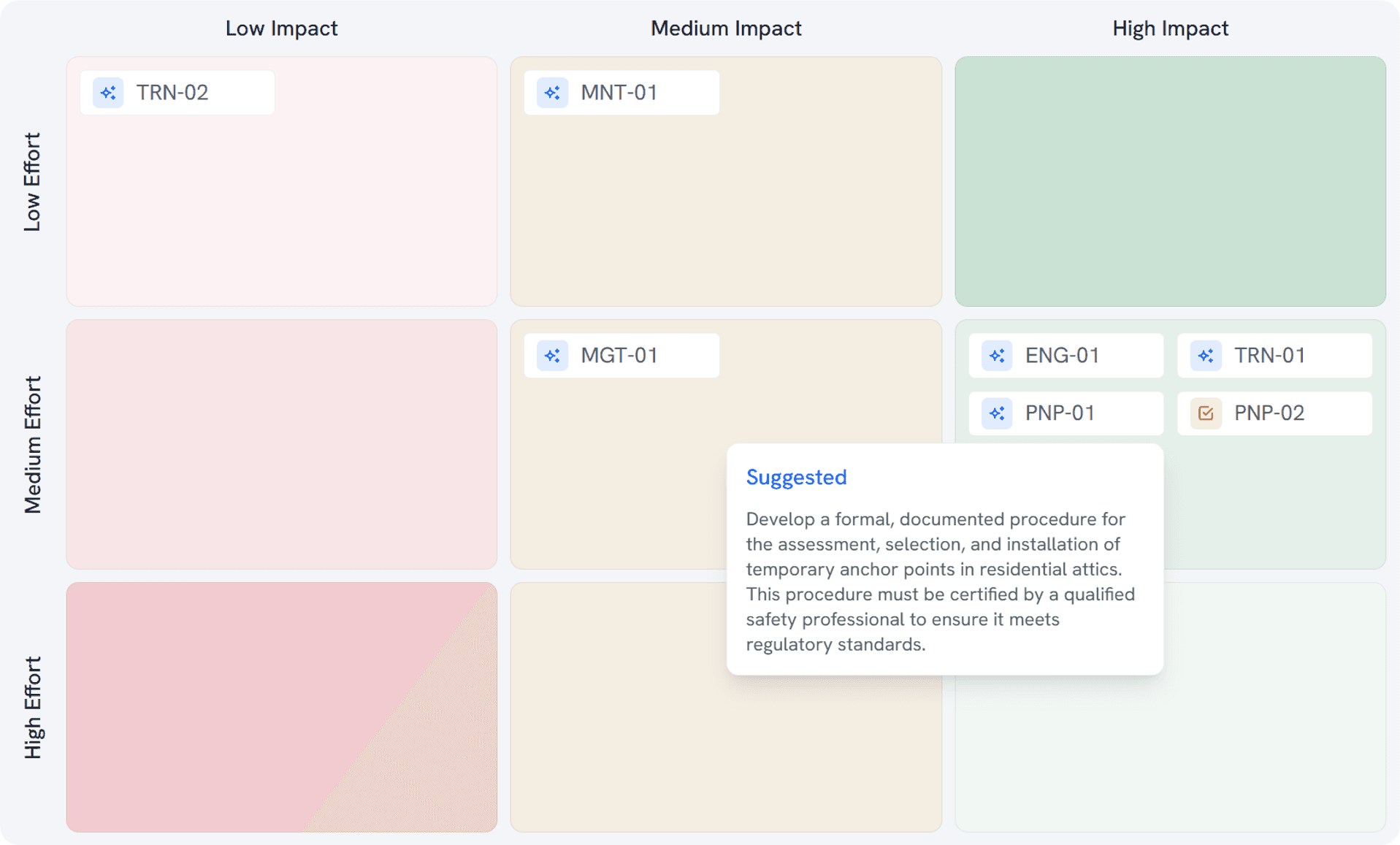Open the PNP-02 card label
Viewport: 1400px width, 845px height.
pos(1269,413)
